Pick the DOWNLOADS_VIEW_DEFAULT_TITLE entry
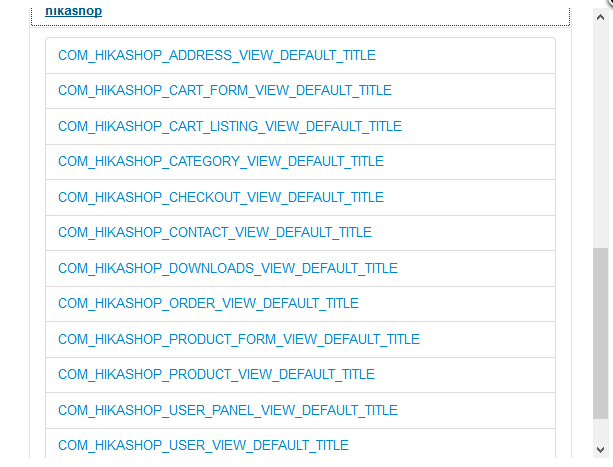Image resolution: width=613 pixels, height=467 pixels. (228, 268)
